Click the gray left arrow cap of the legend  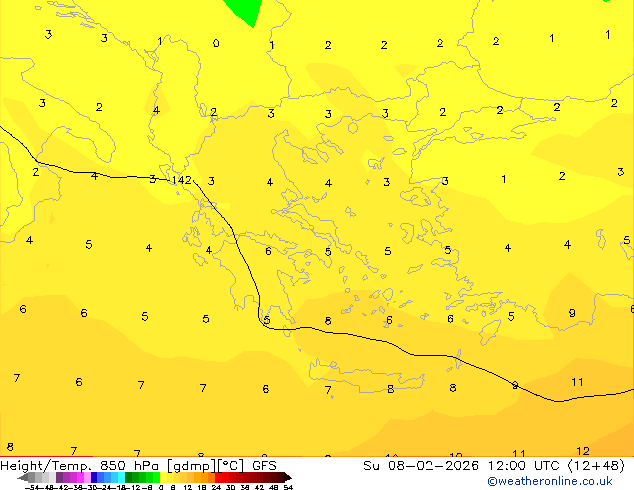pos(23,477)
